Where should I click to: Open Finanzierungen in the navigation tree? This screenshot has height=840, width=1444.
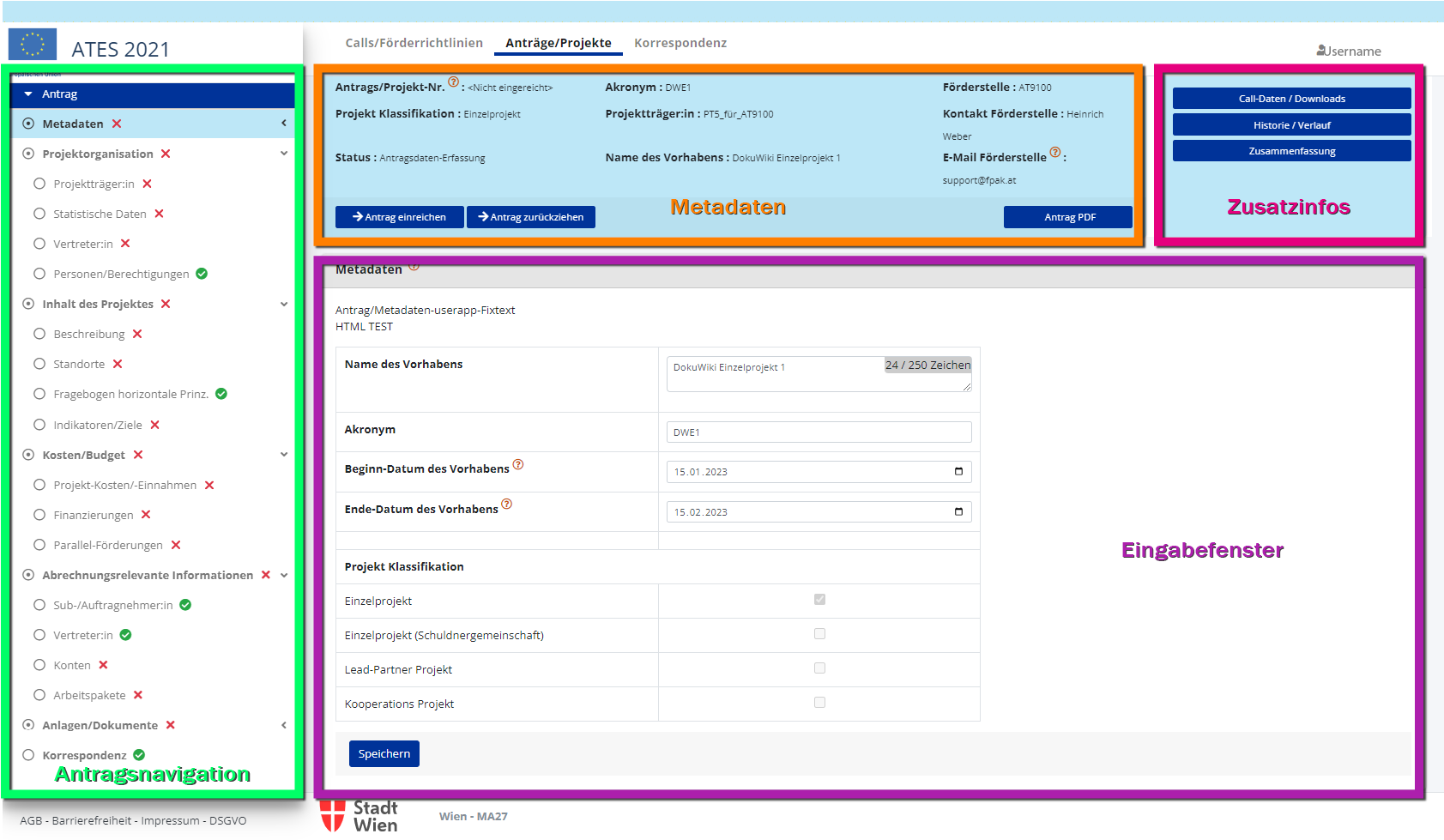coord(94,515)
